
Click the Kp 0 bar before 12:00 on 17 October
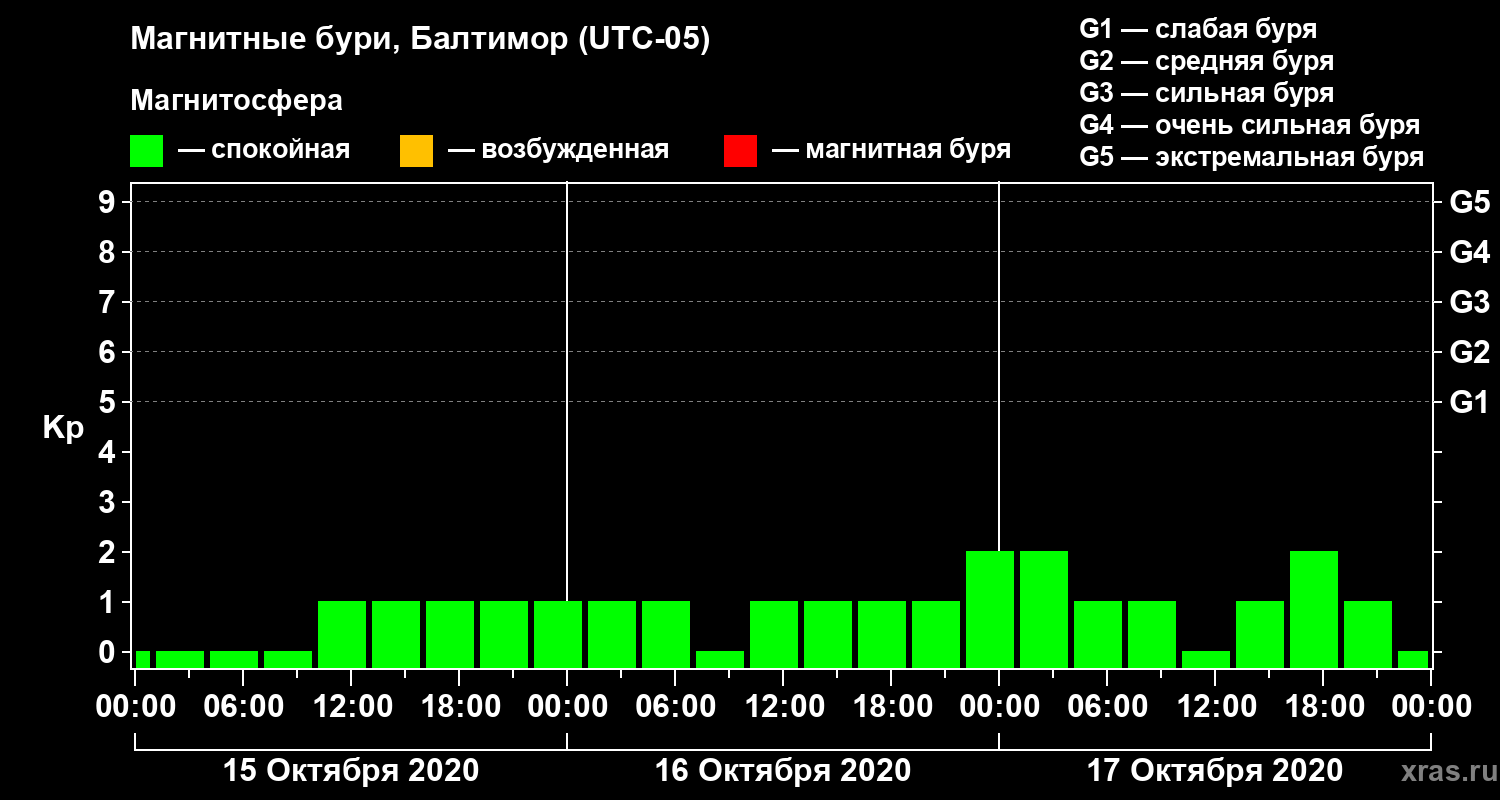[1206, 659]
